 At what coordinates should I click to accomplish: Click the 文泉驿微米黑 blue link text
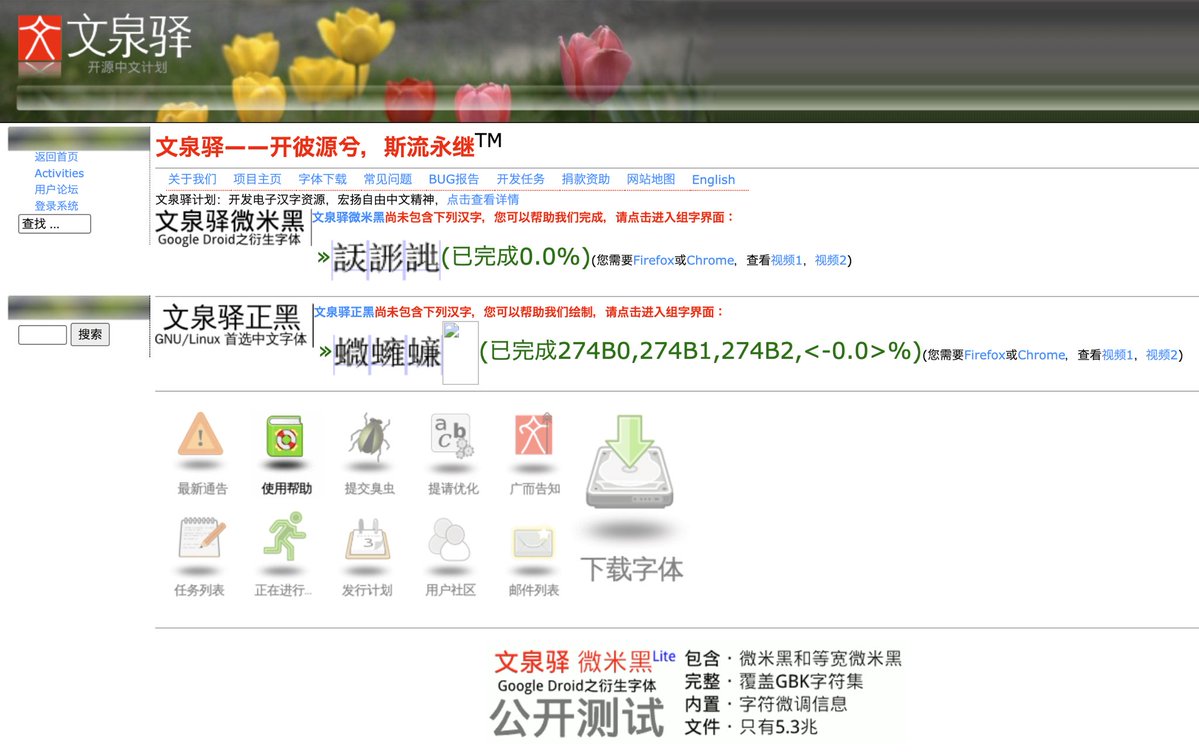tap(349, 217)
